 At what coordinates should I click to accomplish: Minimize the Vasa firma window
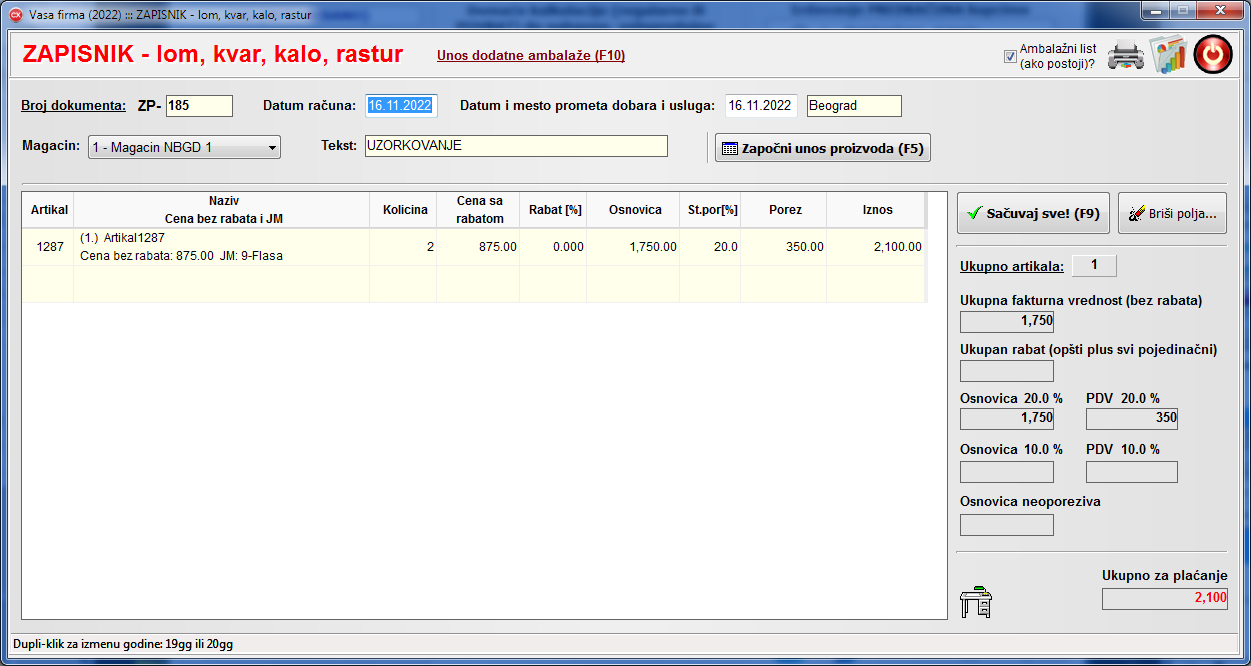tap(1155, 11)
